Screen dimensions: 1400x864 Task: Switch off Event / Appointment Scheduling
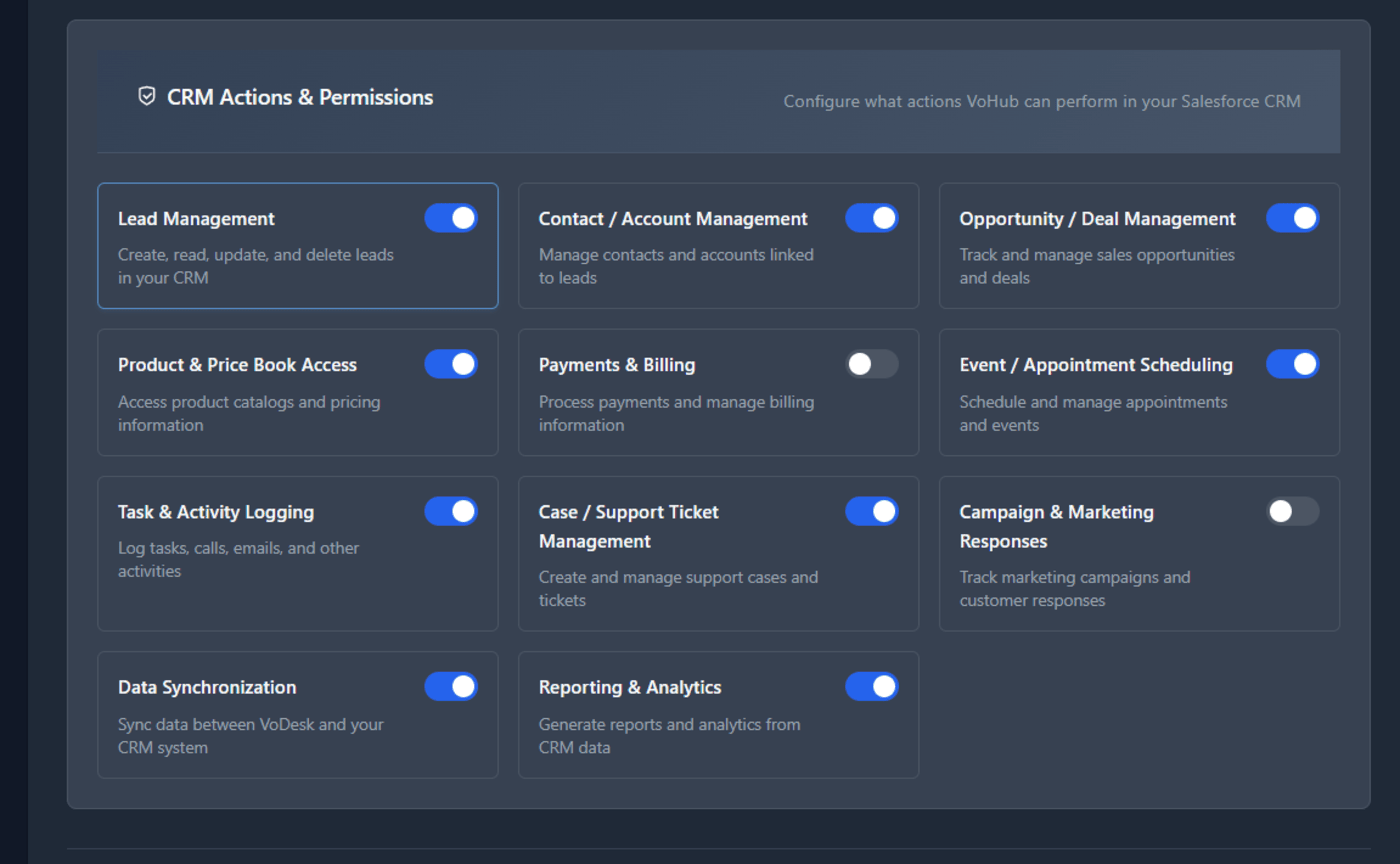click(x=1292, y=364)
